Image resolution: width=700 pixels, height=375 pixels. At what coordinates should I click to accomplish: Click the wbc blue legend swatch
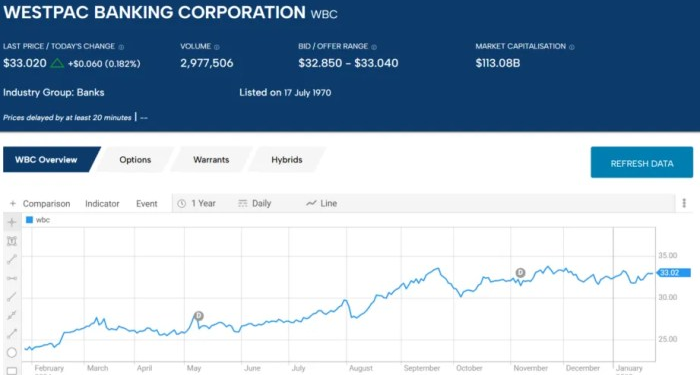(29, 220)
